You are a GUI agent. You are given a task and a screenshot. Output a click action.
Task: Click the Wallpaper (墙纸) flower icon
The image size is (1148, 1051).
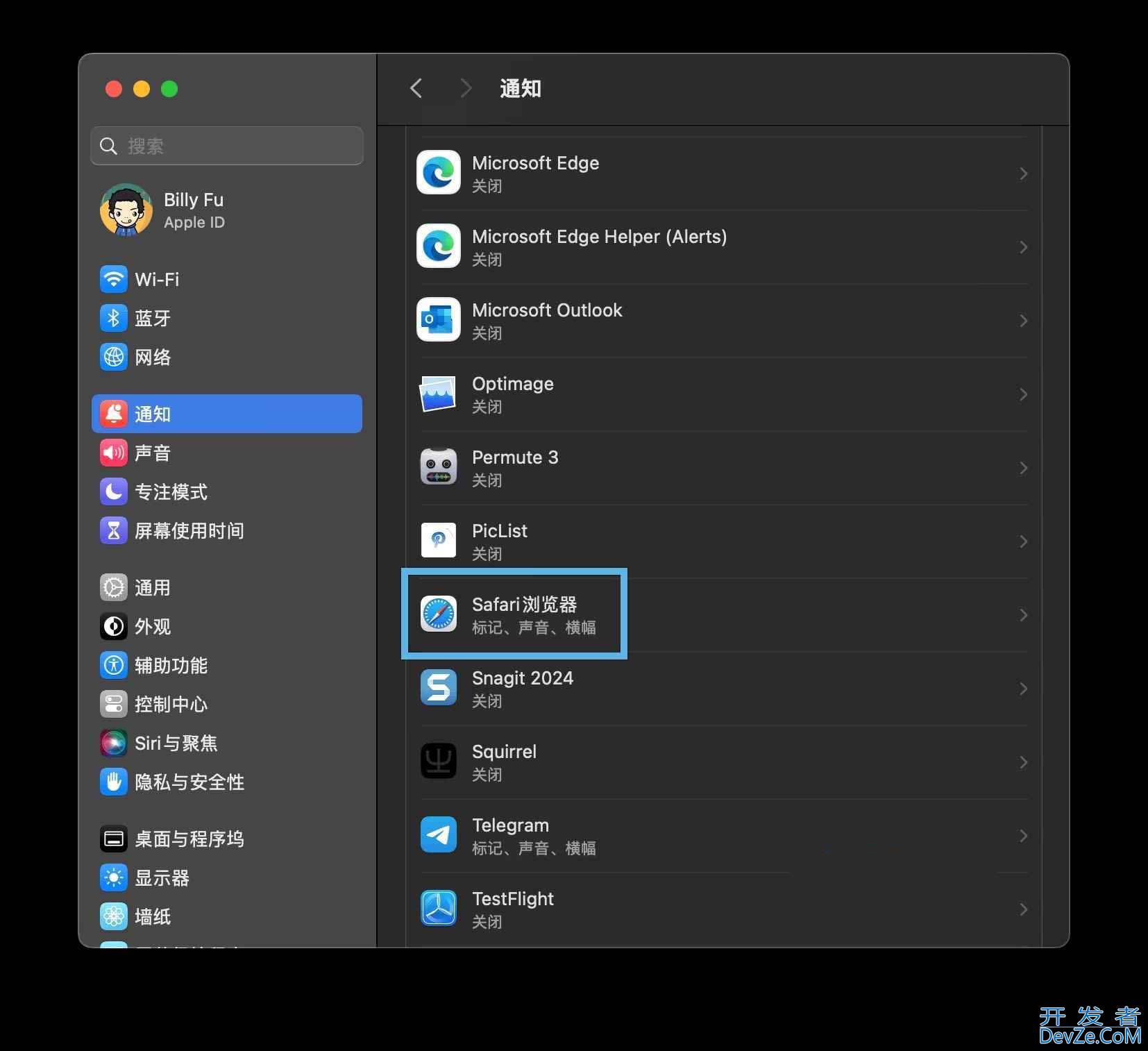click(x=114, y=916)
